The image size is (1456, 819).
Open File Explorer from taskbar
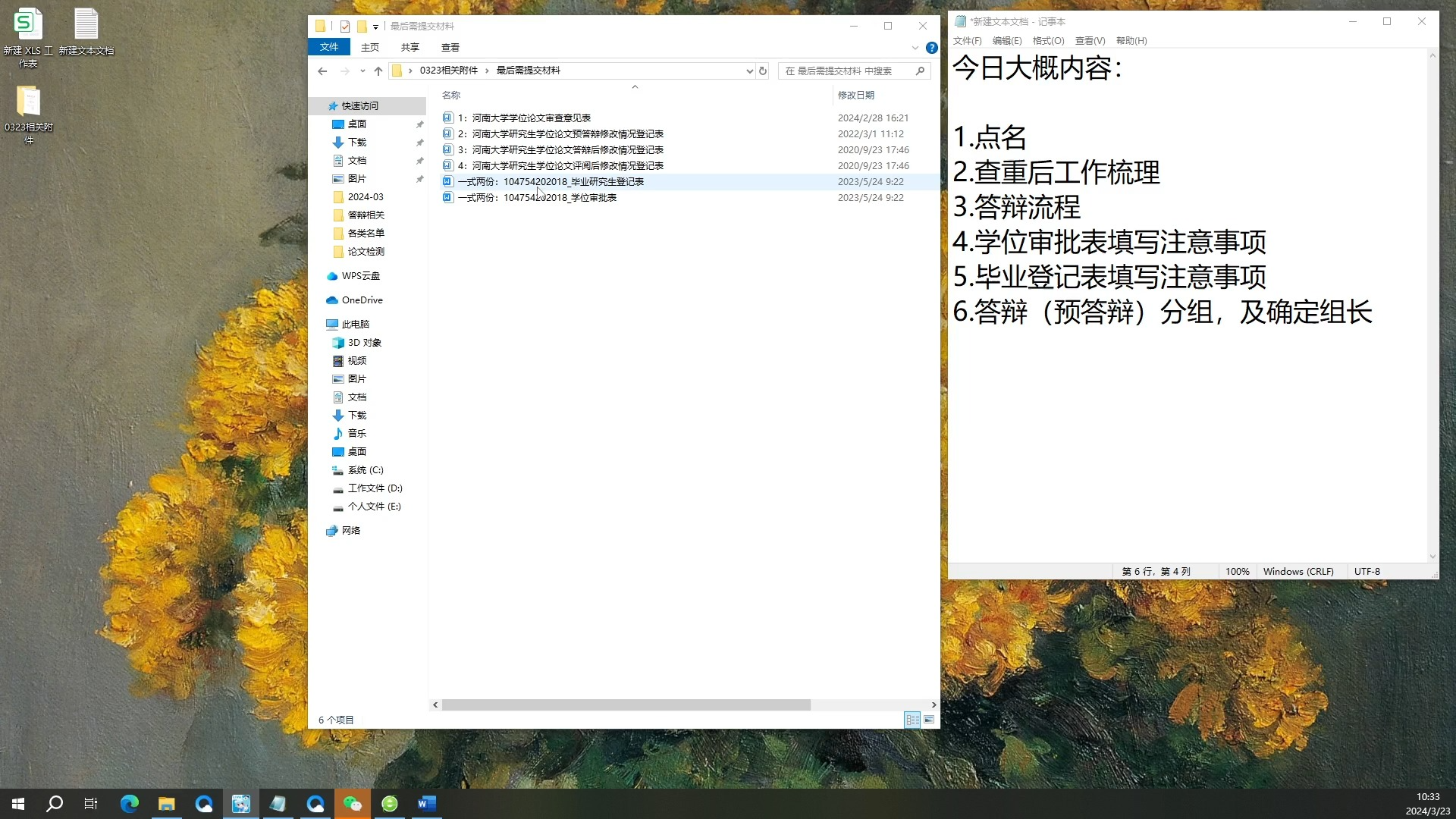tap(167, 804)
